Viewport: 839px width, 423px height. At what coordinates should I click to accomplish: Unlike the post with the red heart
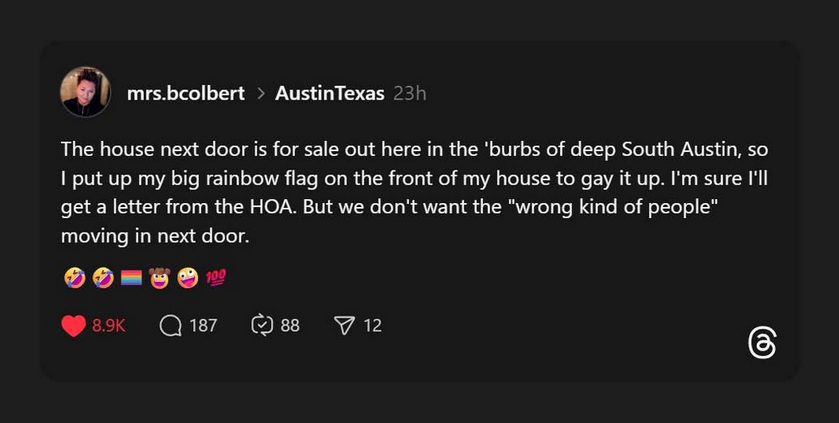[74, 325]
